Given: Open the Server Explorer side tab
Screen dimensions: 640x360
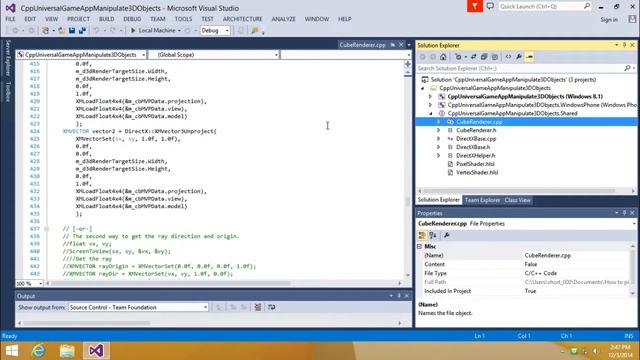Looking at the screenshot, I should coord(7,58).
